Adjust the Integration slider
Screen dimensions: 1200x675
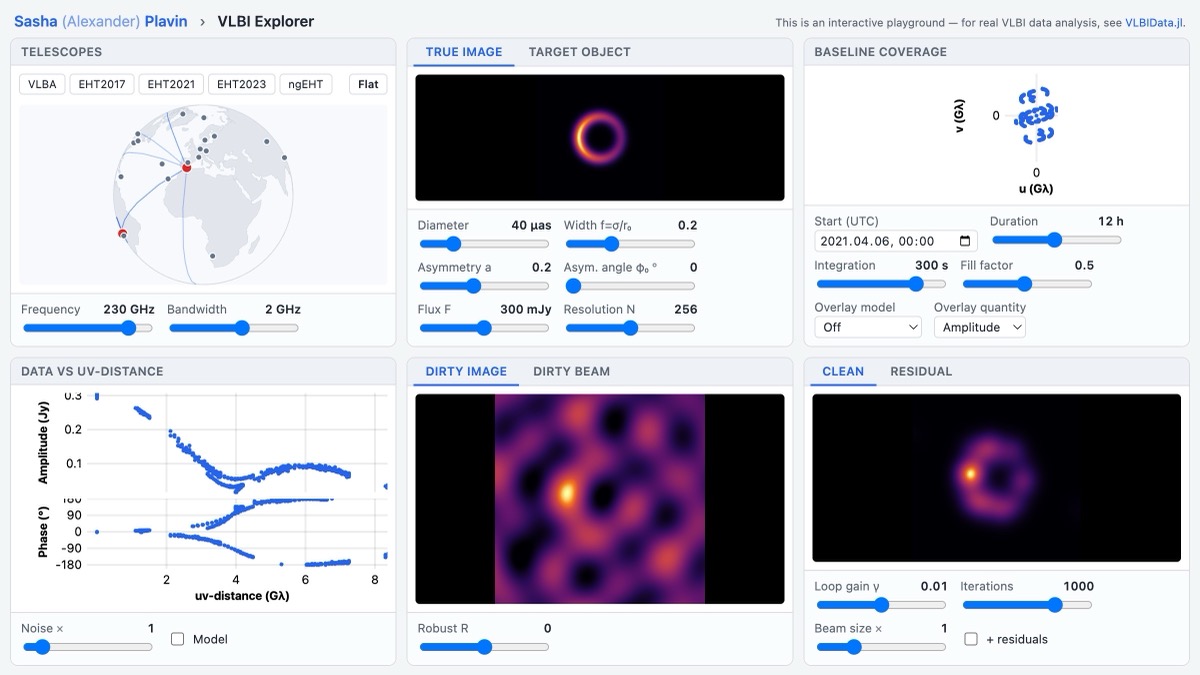coord(880,284)
